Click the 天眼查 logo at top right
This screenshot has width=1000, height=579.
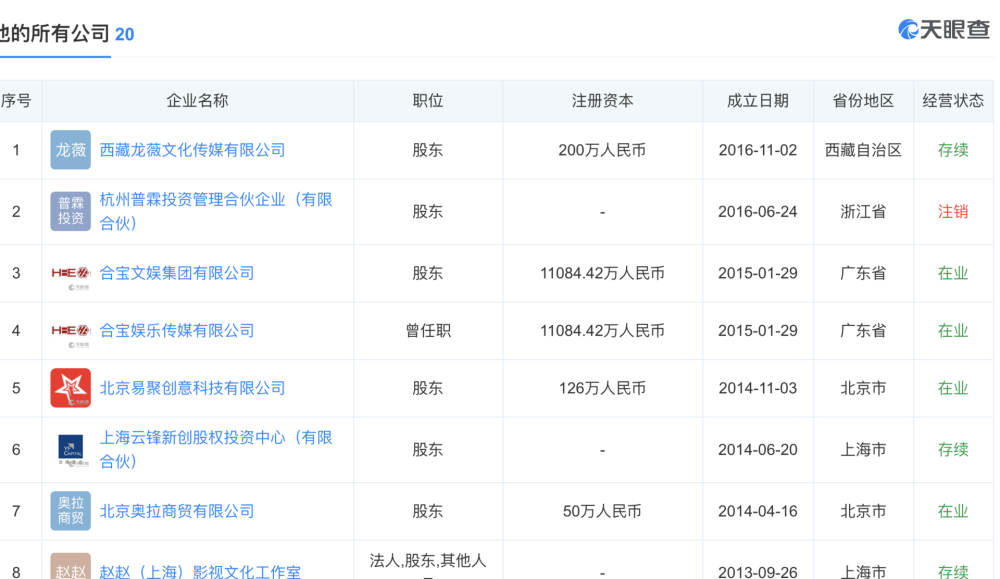944,29
